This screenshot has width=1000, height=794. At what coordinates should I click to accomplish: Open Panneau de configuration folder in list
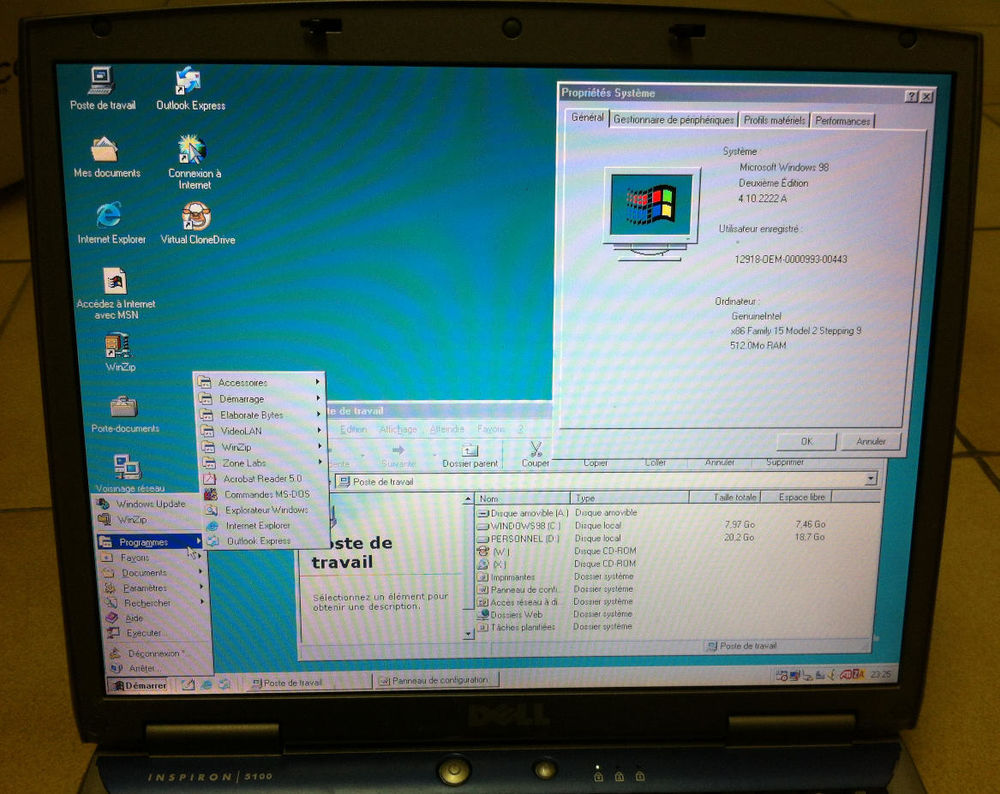[518, 589]
